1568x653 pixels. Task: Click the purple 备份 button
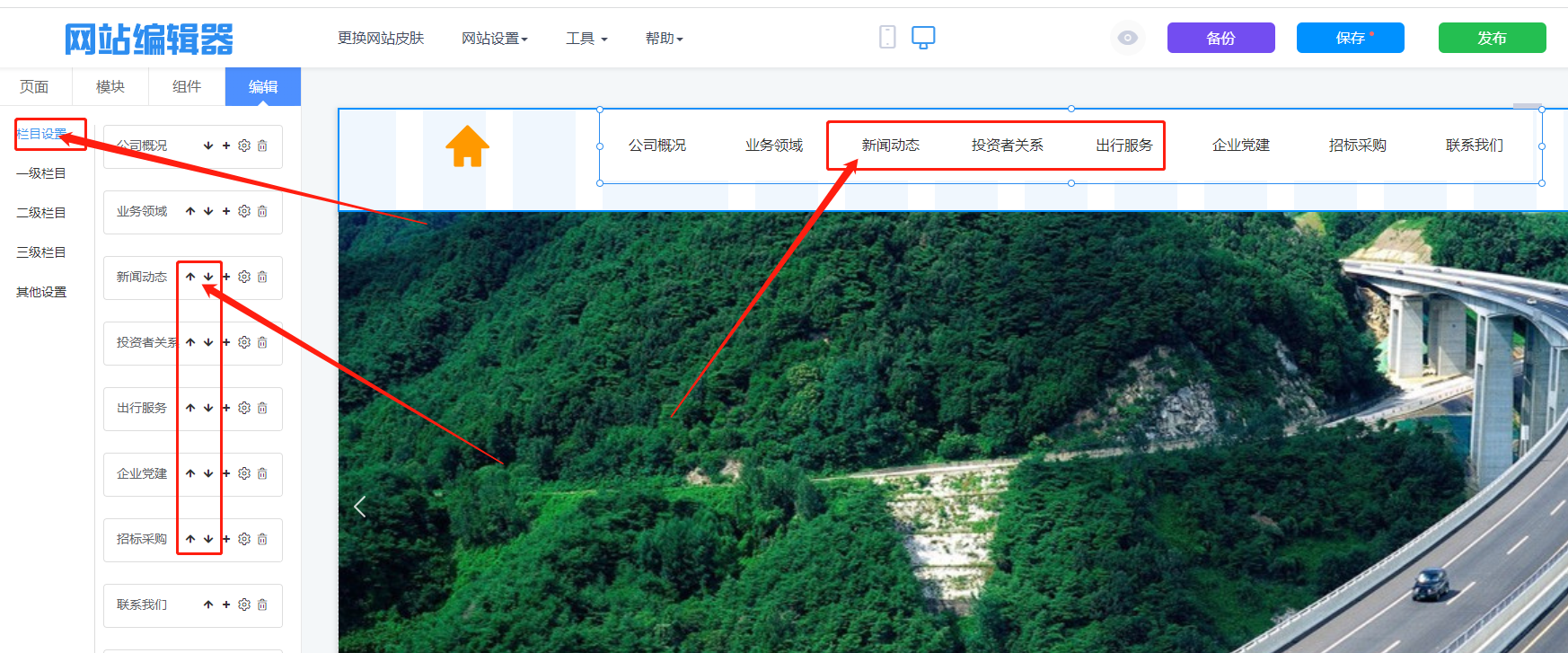point(1220,38)
